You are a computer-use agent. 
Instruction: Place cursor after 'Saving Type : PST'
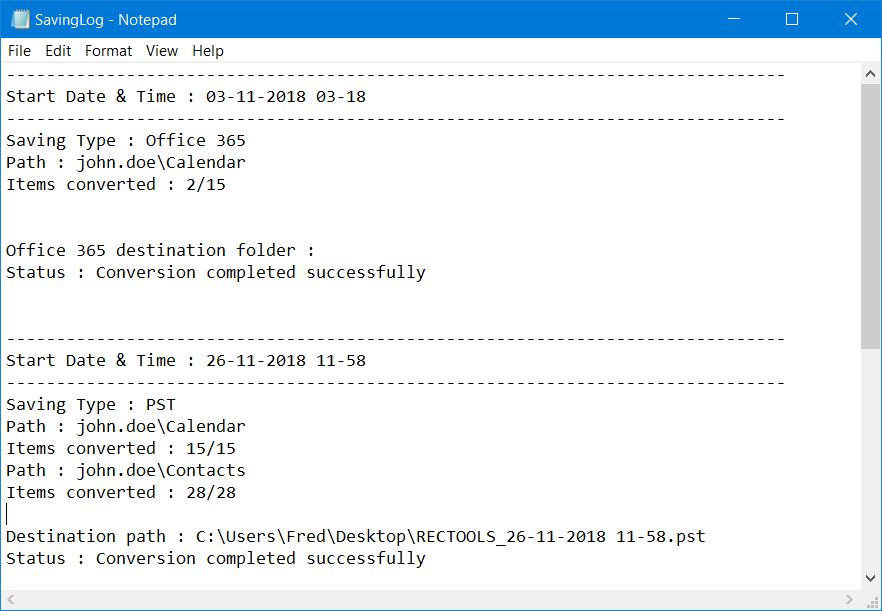(176, 405)
